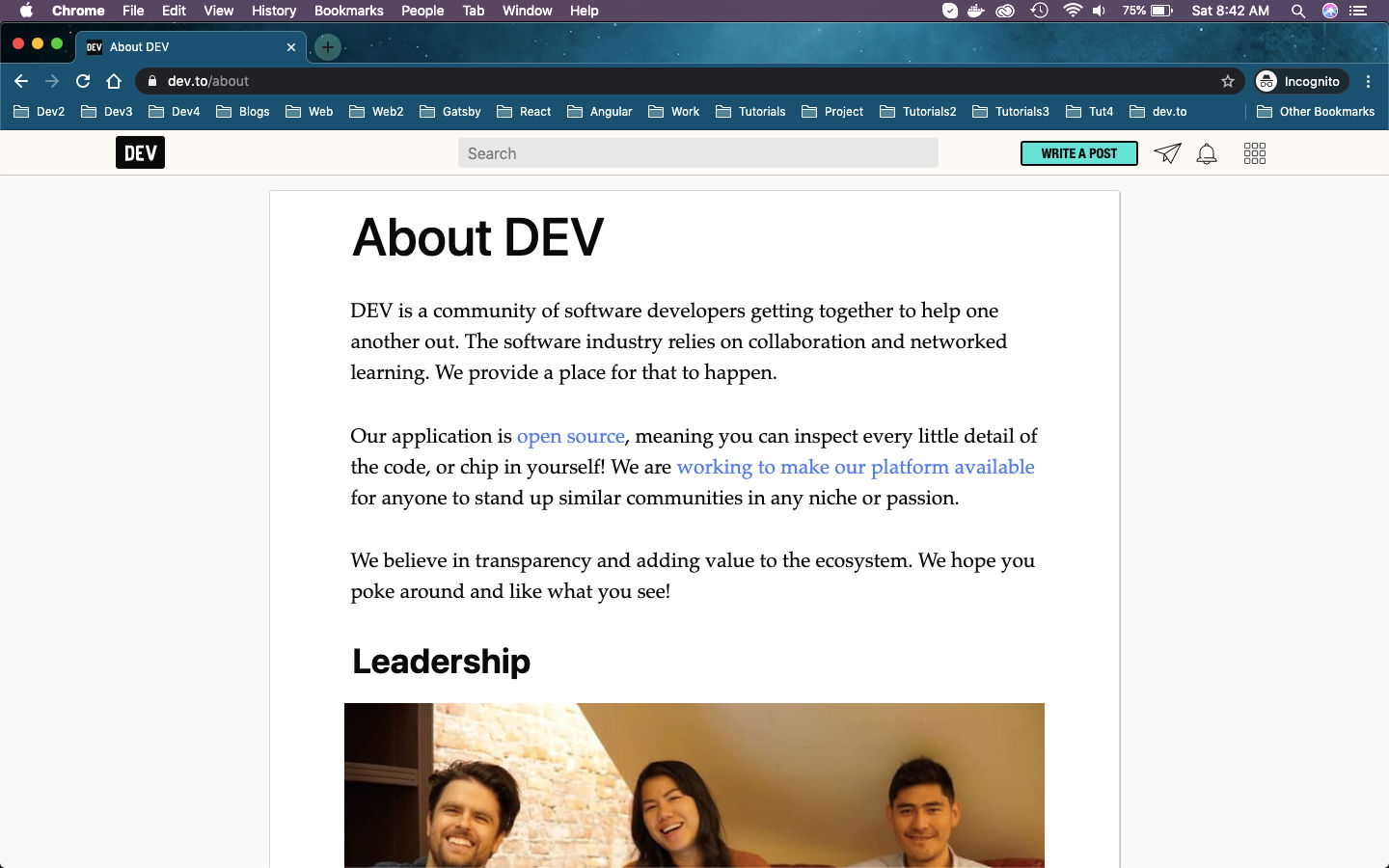Open the Angular bookmarks folder
The image size is (1389, 868).
[x=600, y=112]
